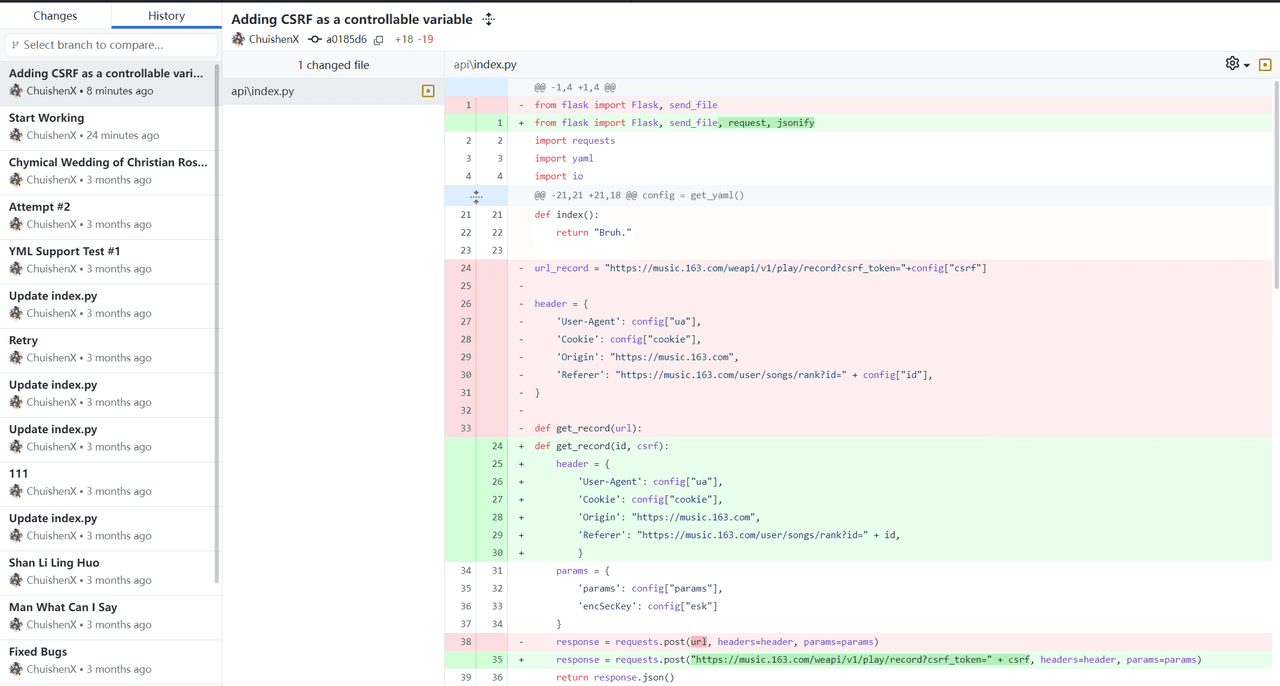Viewport: 1280px width, 686px height.
Task: Click the commit list vertical scrollbar
Action: click(x=217, y=320)
